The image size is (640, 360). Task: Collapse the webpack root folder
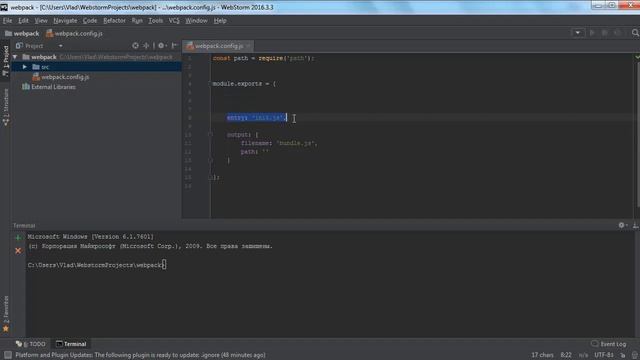[x=15, y=57]
